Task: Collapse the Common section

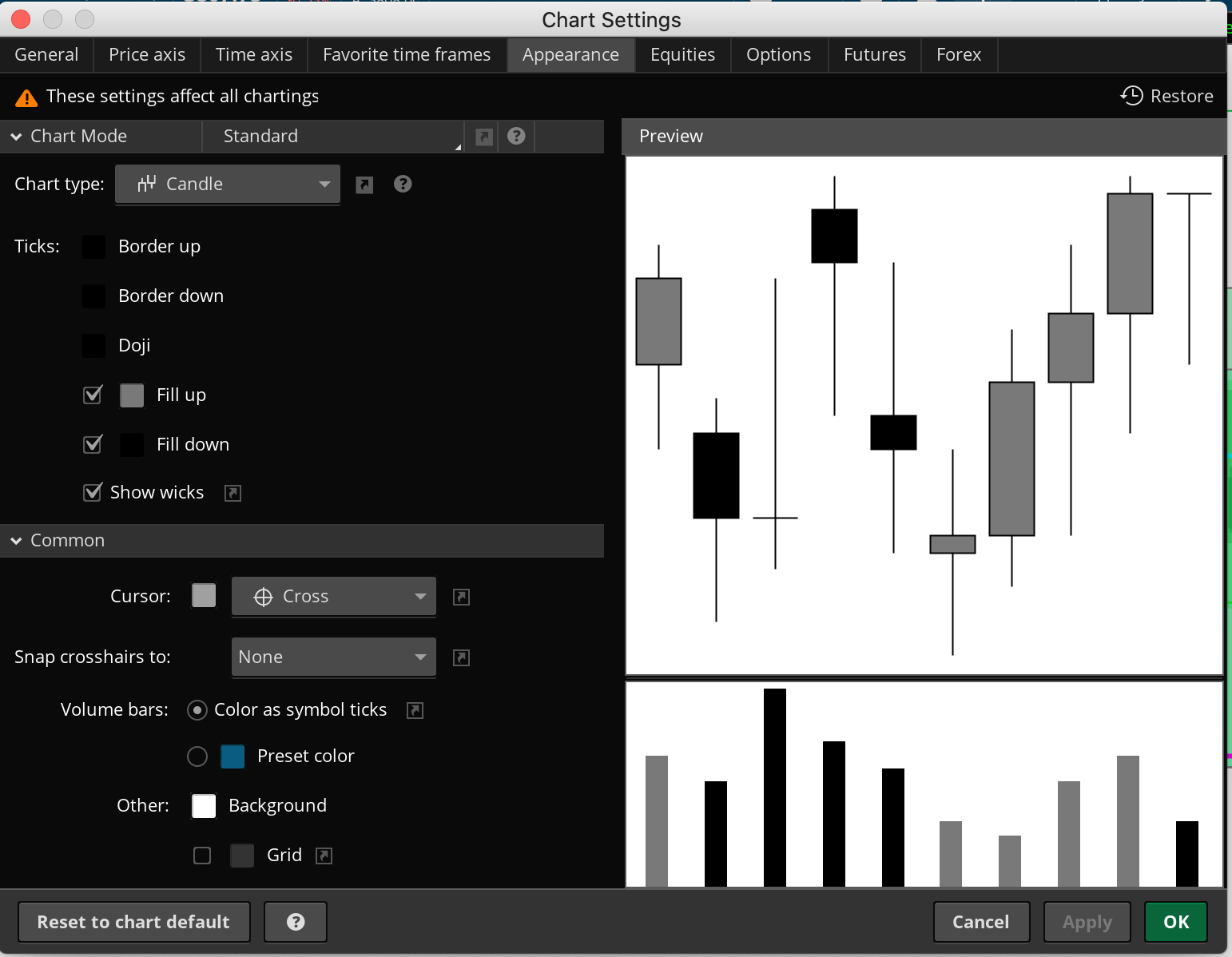Action: tap(16, 541)
